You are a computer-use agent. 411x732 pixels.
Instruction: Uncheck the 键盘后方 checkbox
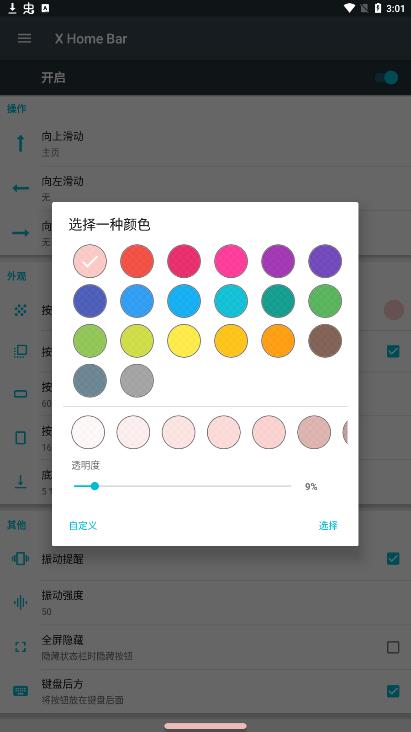click(393, 691)
